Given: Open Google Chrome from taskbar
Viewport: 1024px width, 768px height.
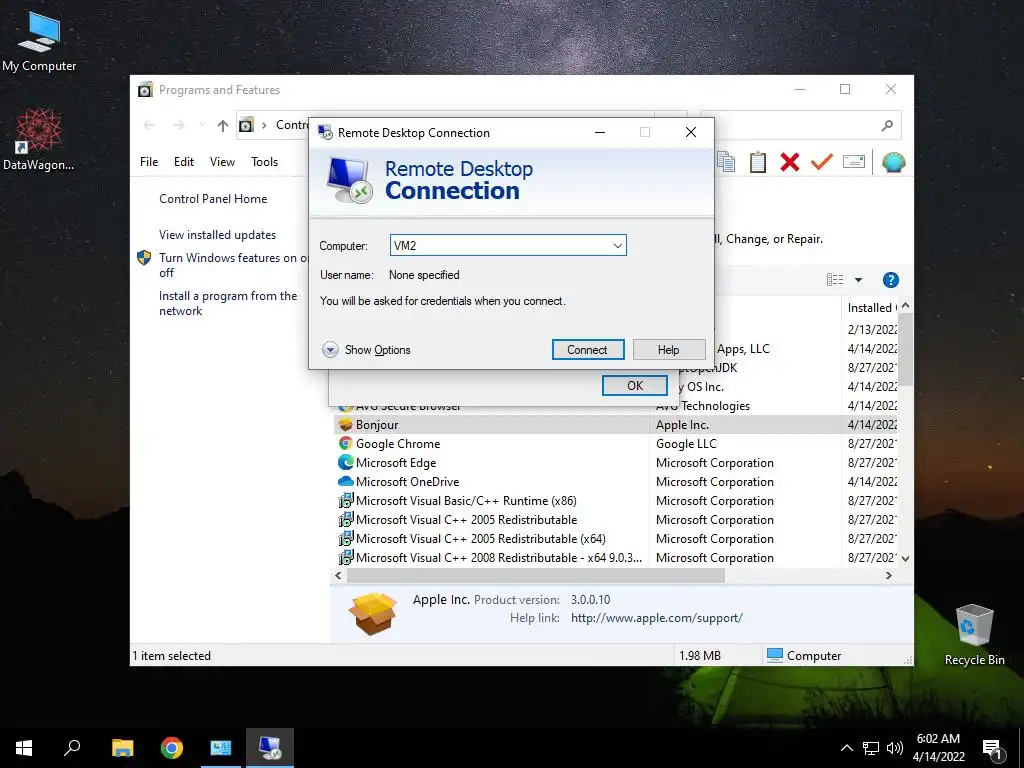Looking at the screenshot, I should pos(172,748).
